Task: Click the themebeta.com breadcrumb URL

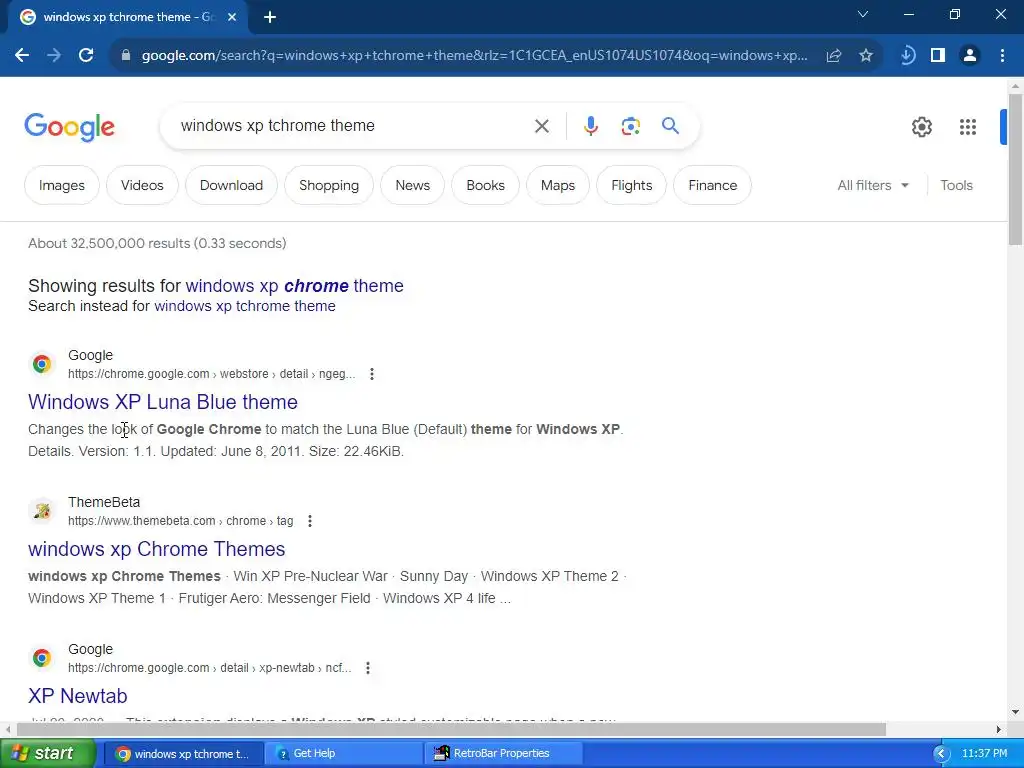Action: click(x=180, y=521)
